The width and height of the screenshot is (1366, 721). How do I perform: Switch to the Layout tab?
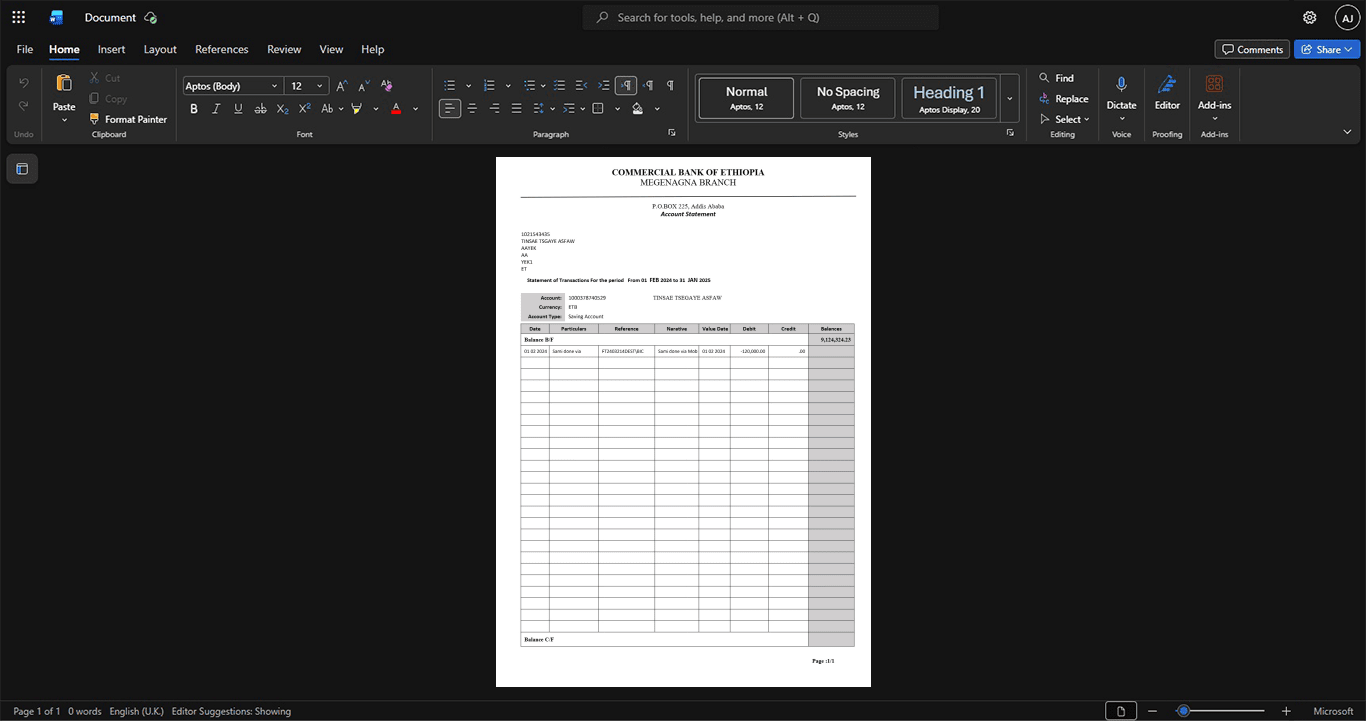(x=160, y=49)
